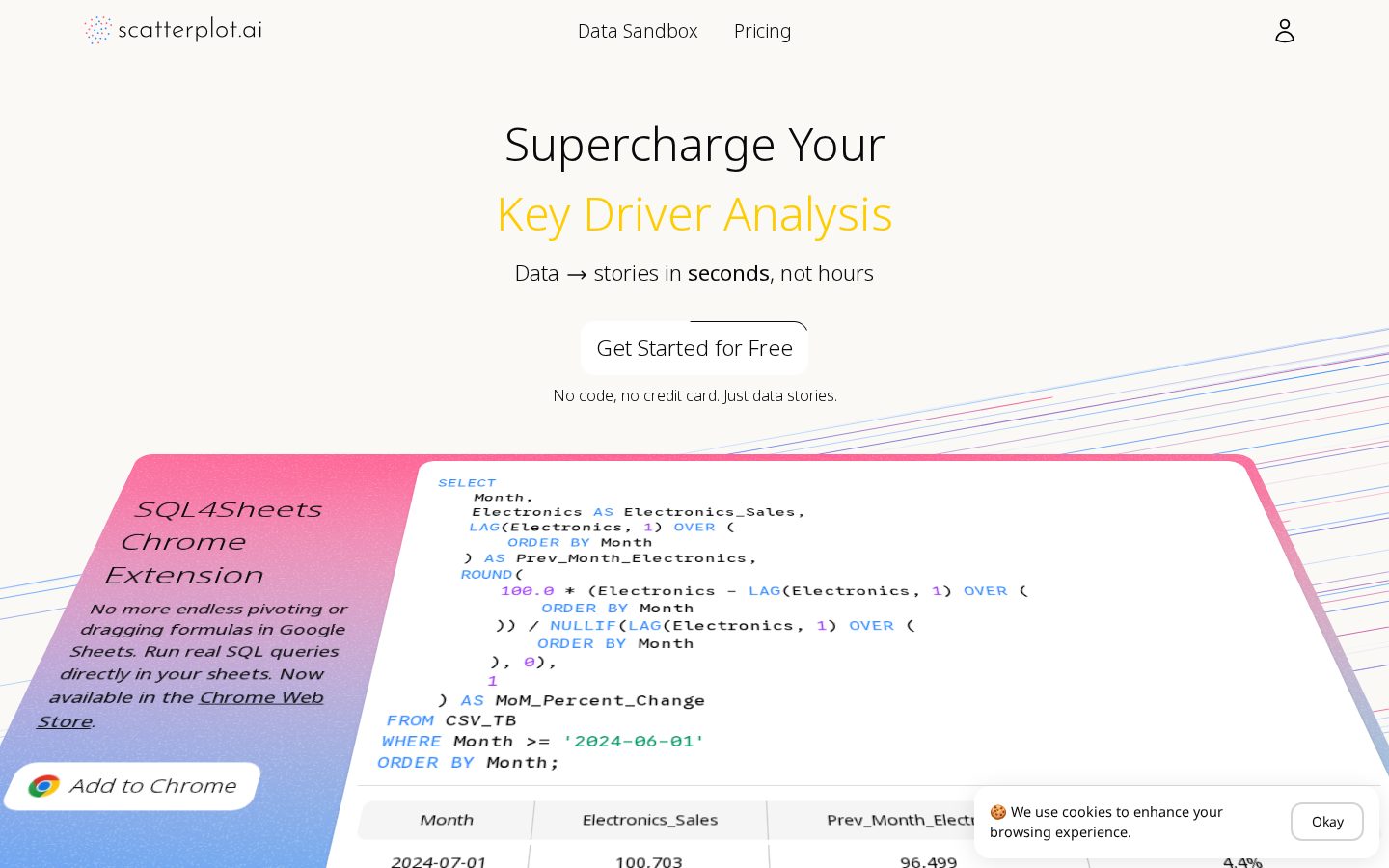
Task: Click the Supercharge Your heading
Action: point(694,145)
